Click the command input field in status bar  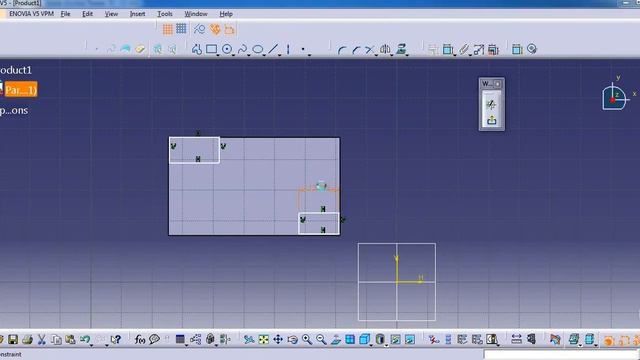click(562, 354)
